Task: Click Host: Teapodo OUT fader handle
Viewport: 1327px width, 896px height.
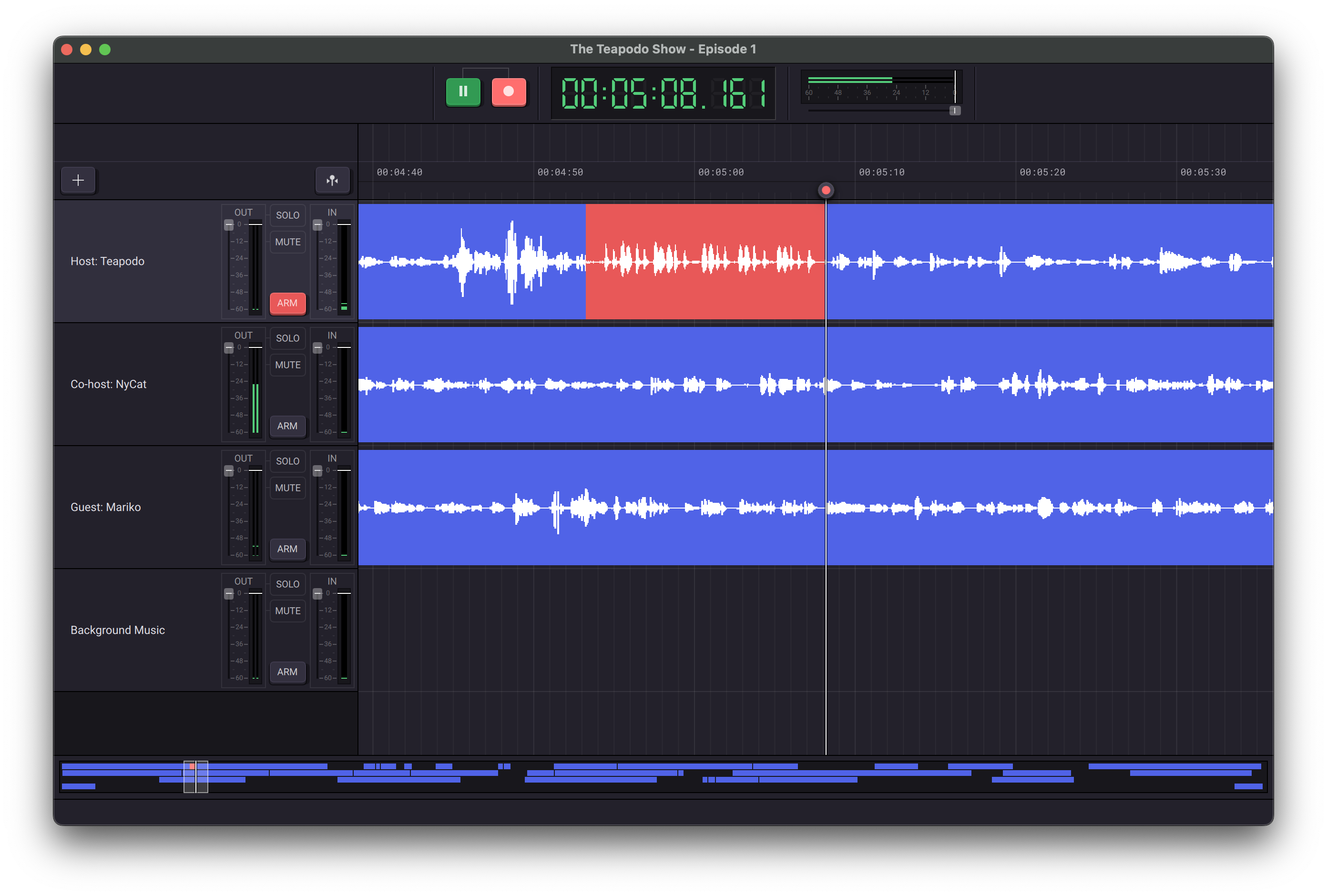Action: tap(229, 225)
